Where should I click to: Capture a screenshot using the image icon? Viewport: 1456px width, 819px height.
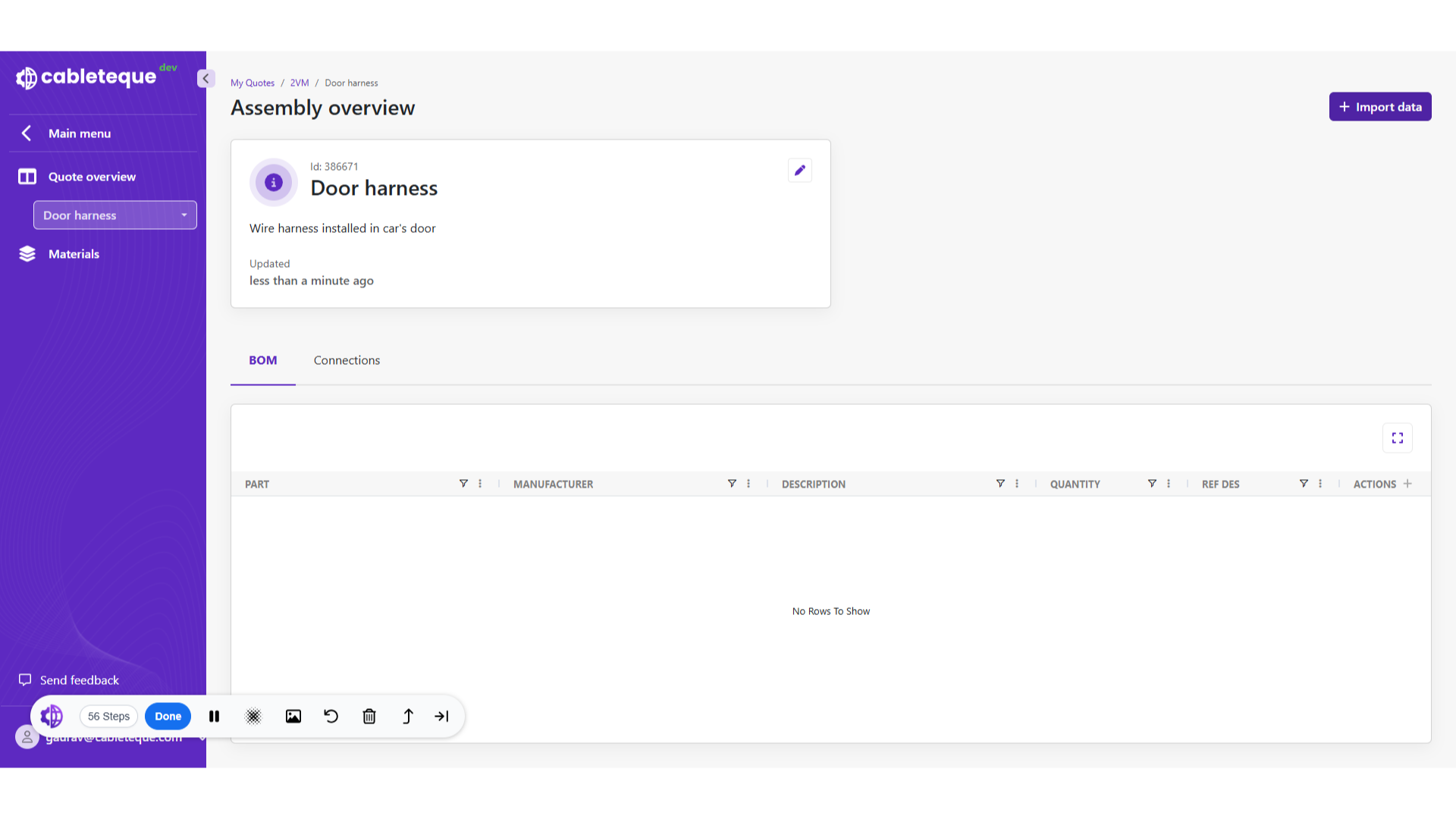[293, 716]
